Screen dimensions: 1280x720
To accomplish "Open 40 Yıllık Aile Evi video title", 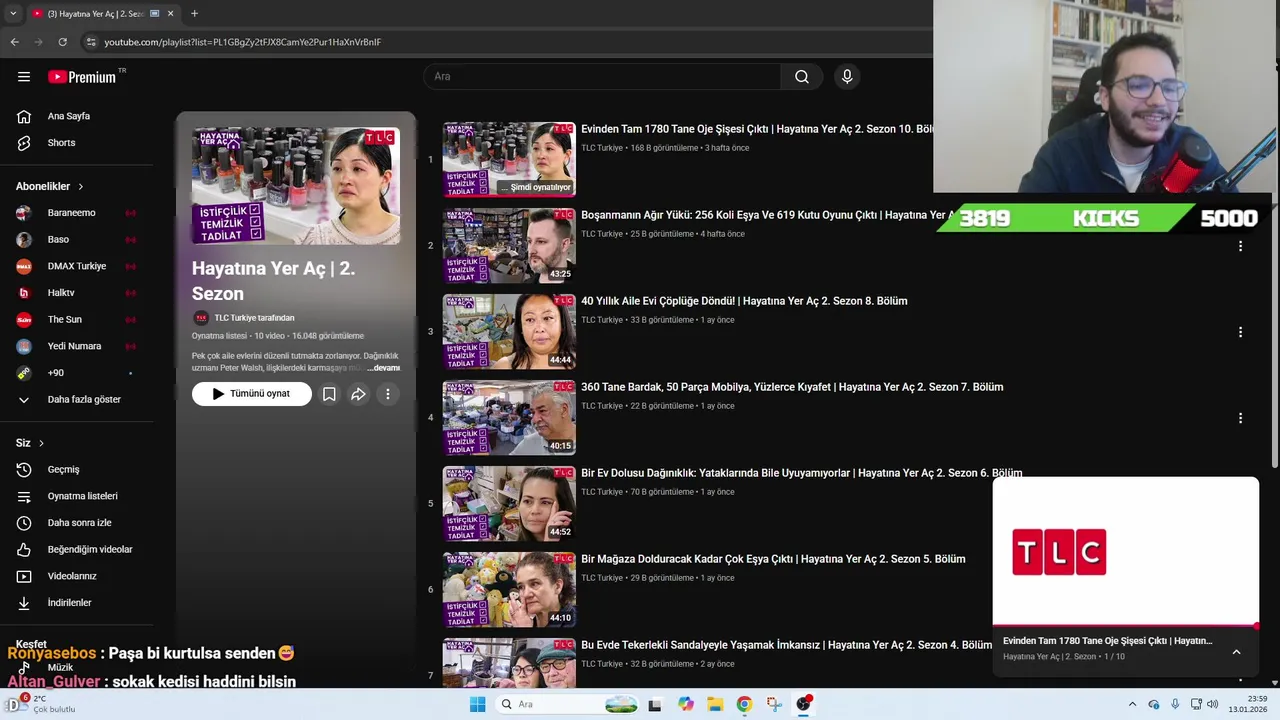I will (x=744, y=301).
